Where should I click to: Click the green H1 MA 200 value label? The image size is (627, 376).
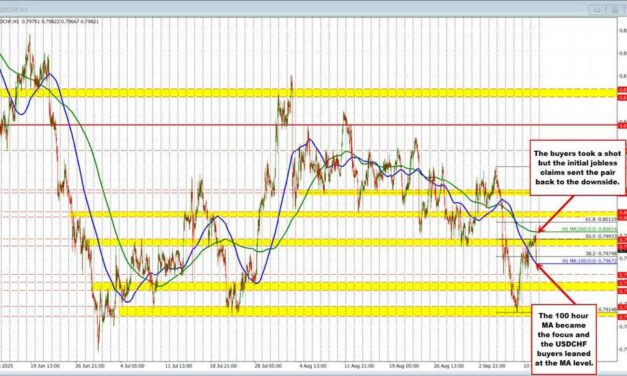point(589,229)
